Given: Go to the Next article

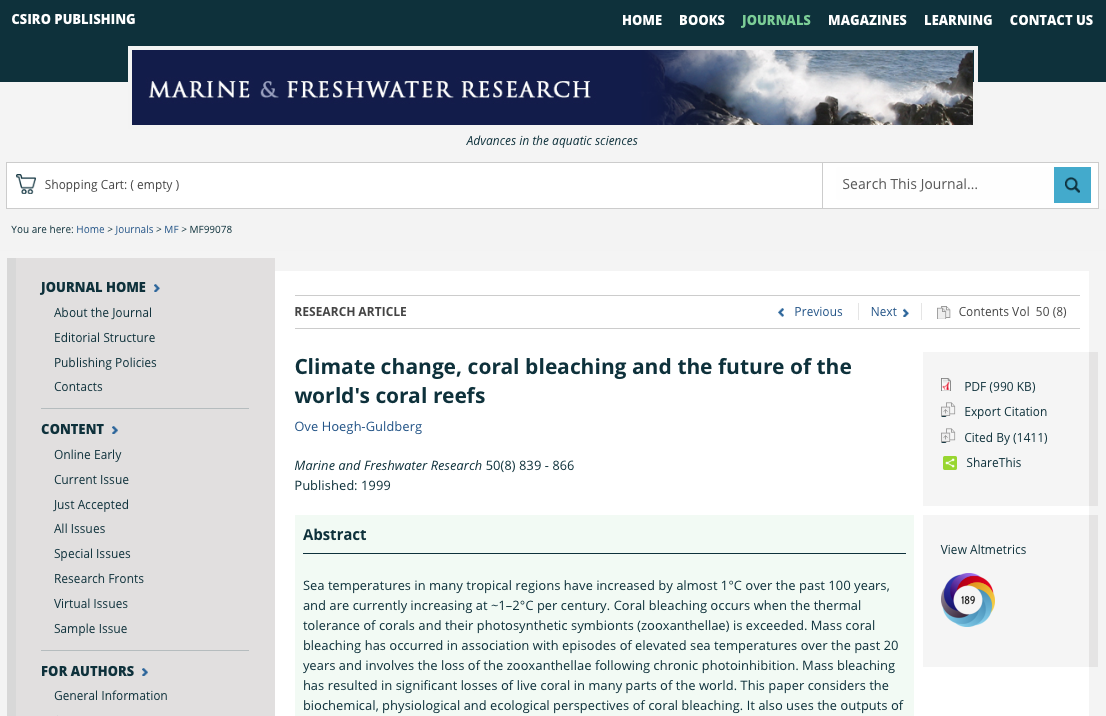Looking at the screenshot, I should pos(889,312).
